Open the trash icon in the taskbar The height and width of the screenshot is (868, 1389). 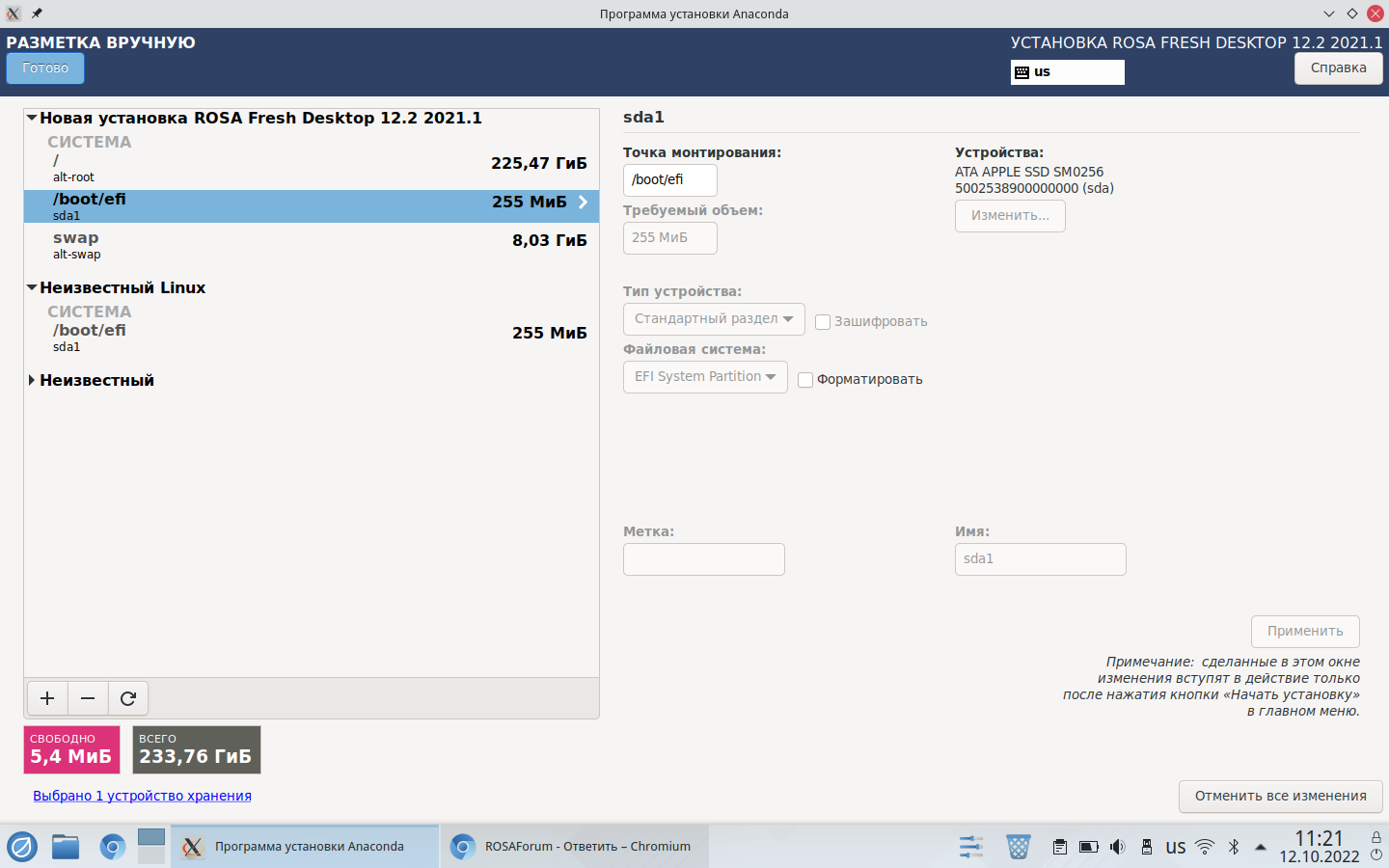point(1018,847)
